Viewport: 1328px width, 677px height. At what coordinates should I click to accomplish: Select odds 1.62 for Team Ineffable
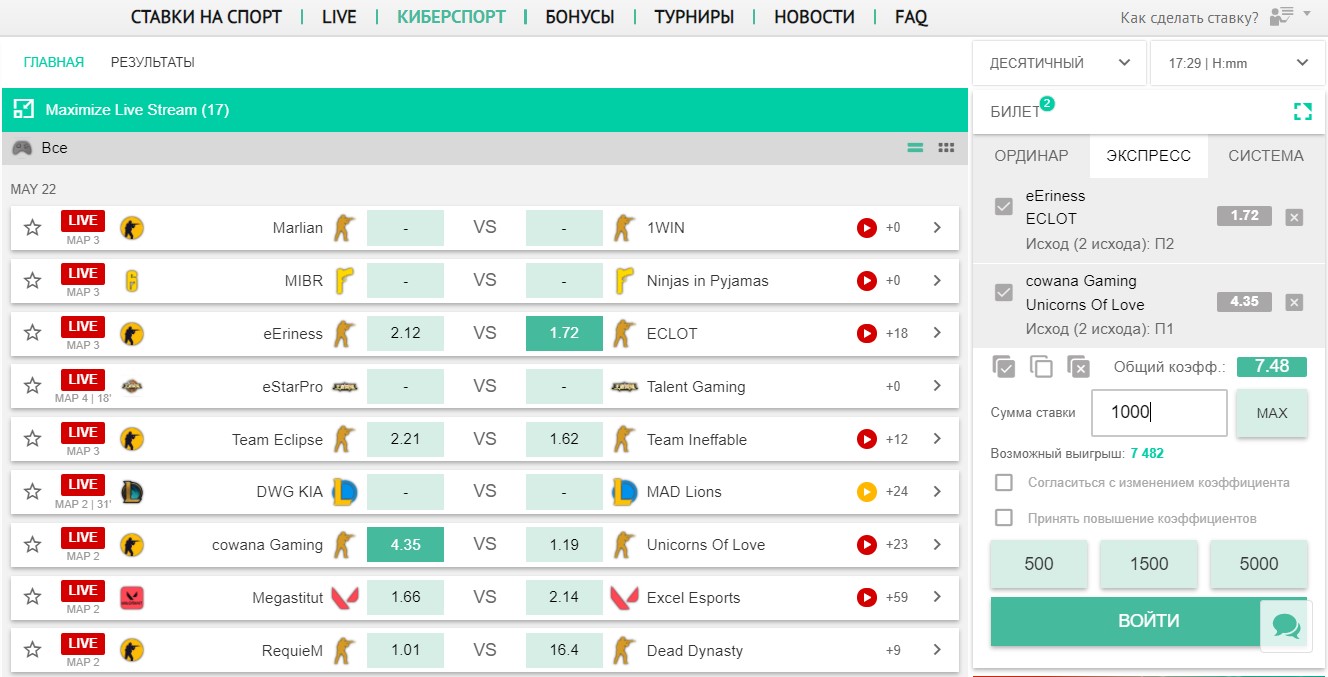point(564,439)
